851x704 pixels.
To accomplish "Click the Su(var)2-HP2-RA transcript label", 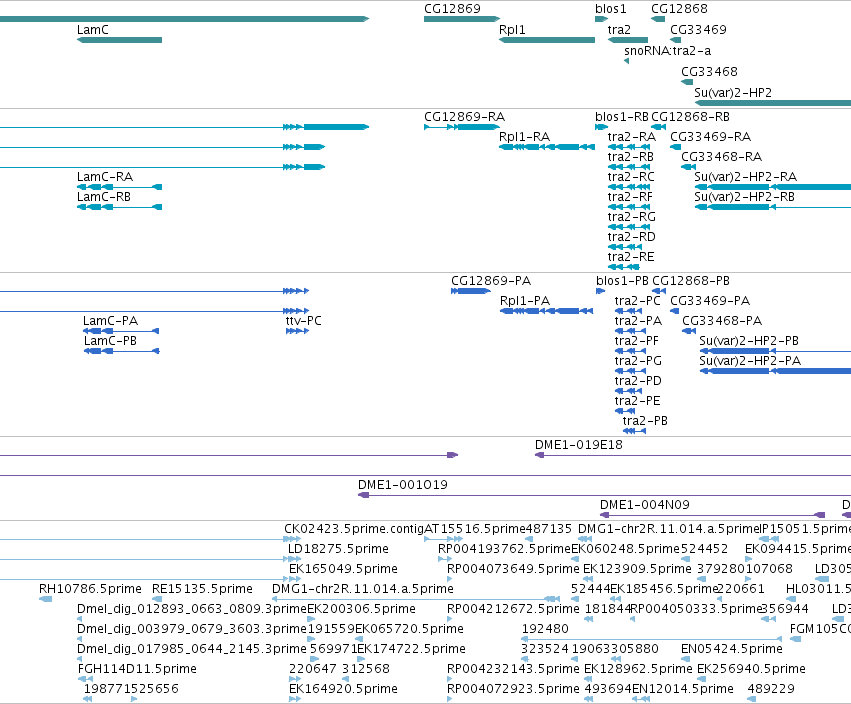I will click(745, 177).
